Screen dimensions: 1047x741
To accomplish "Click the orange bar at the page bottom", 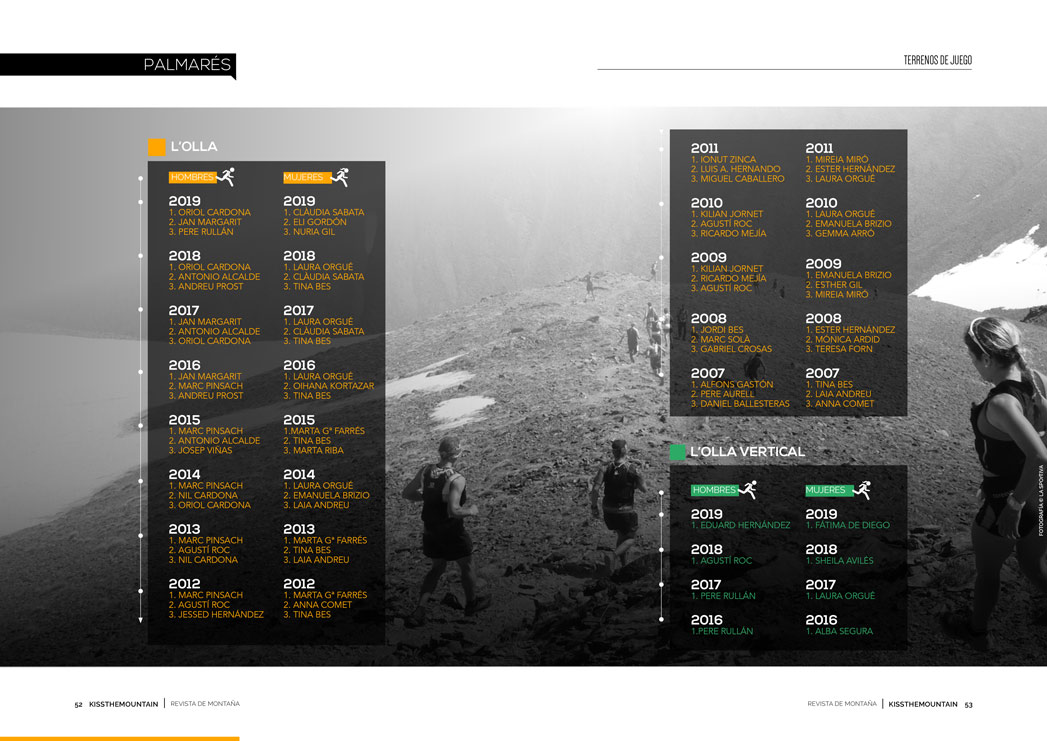I will pos(119,738).
